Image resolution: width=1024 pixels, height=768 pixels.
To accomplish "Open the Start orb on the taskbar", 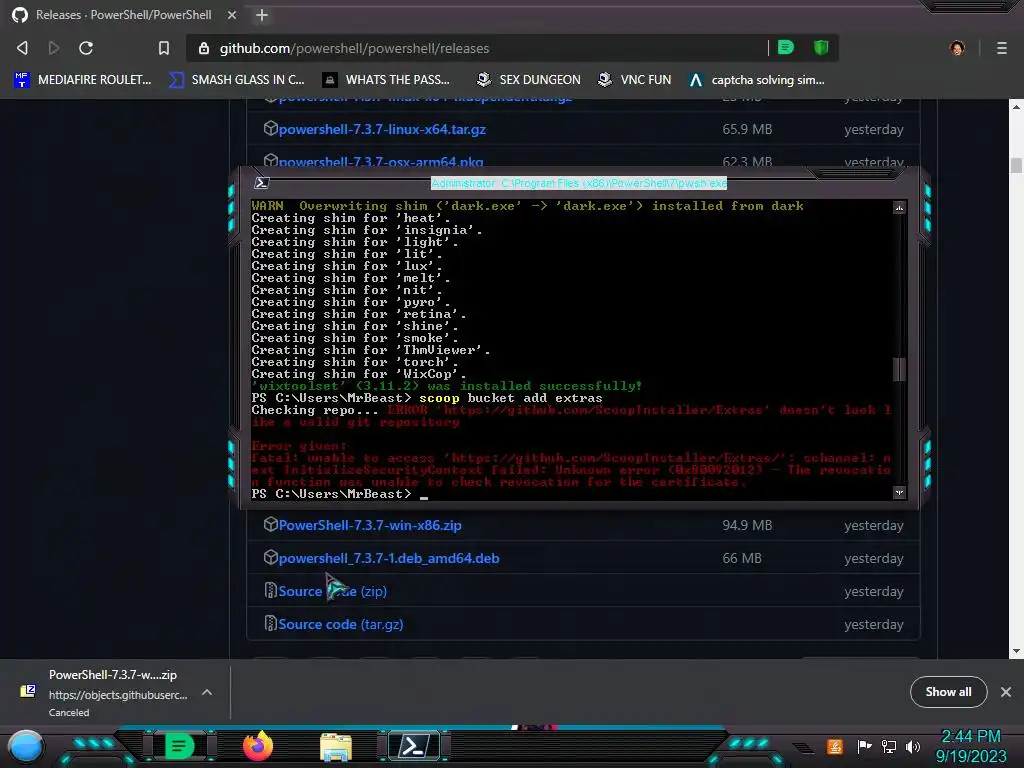I will pyautogui.click(x=26, y=746).
